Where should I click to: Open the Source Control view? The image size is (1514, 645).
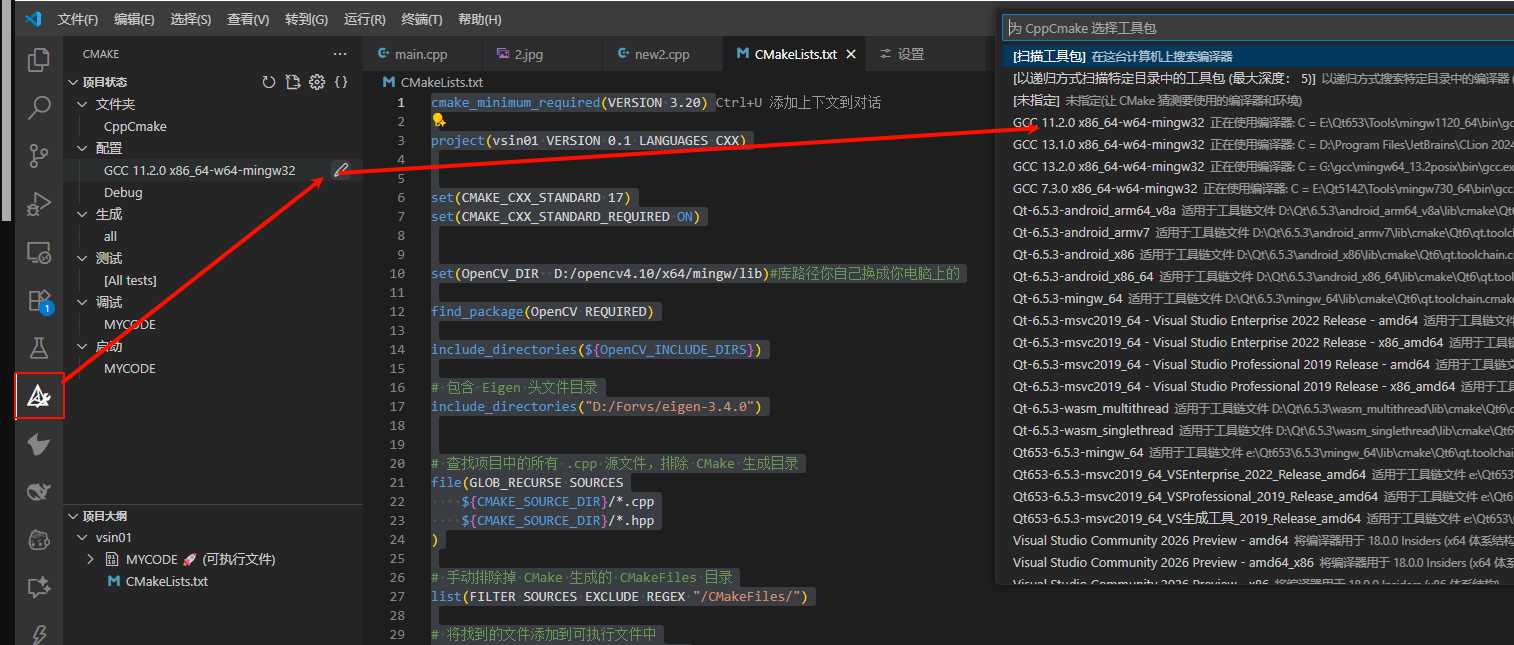pyautogui.click(x=39, y=155)
